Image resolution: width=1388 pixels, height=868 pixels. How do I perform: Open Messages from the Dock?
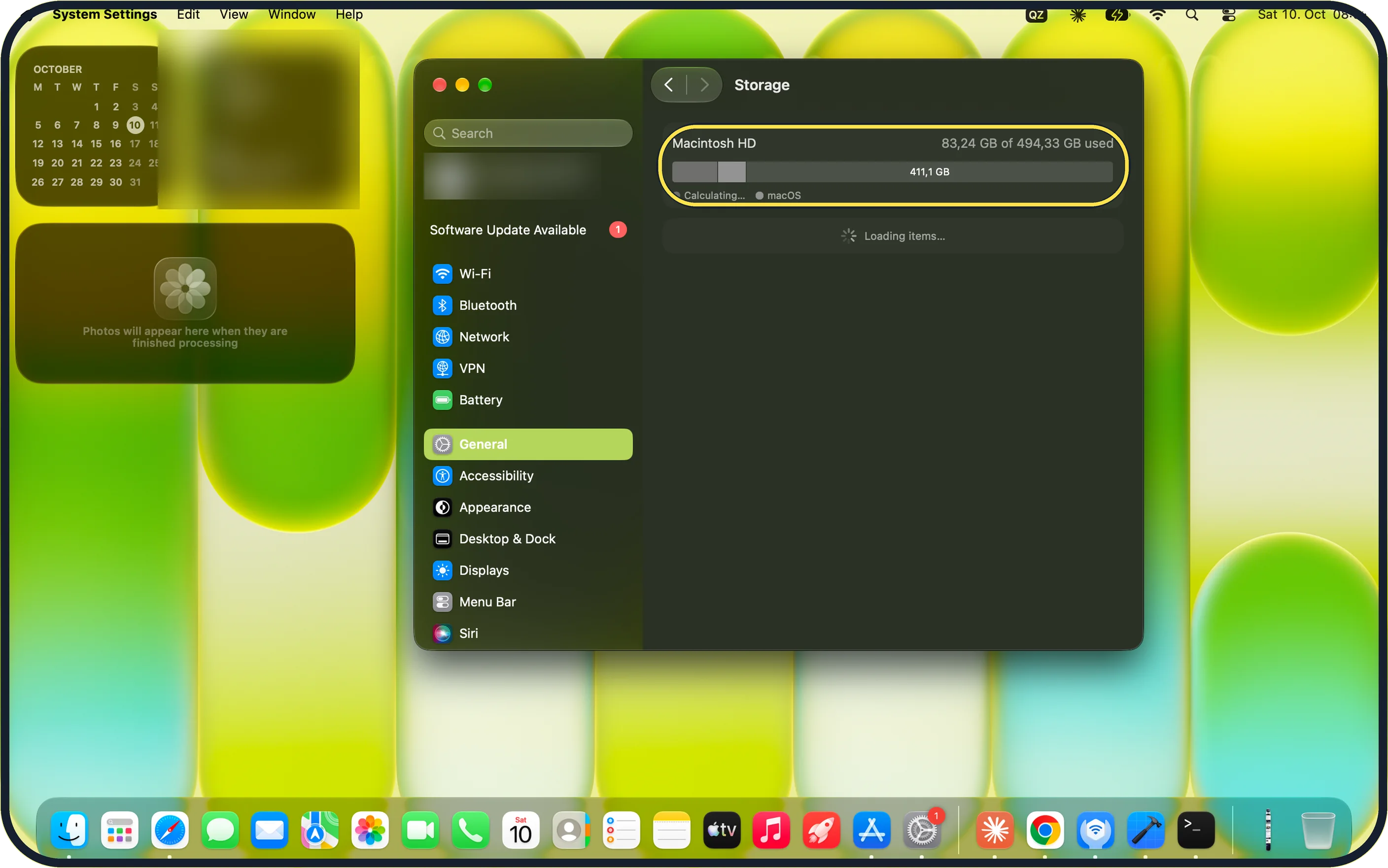pyautogui.click(x=220, y=830)
